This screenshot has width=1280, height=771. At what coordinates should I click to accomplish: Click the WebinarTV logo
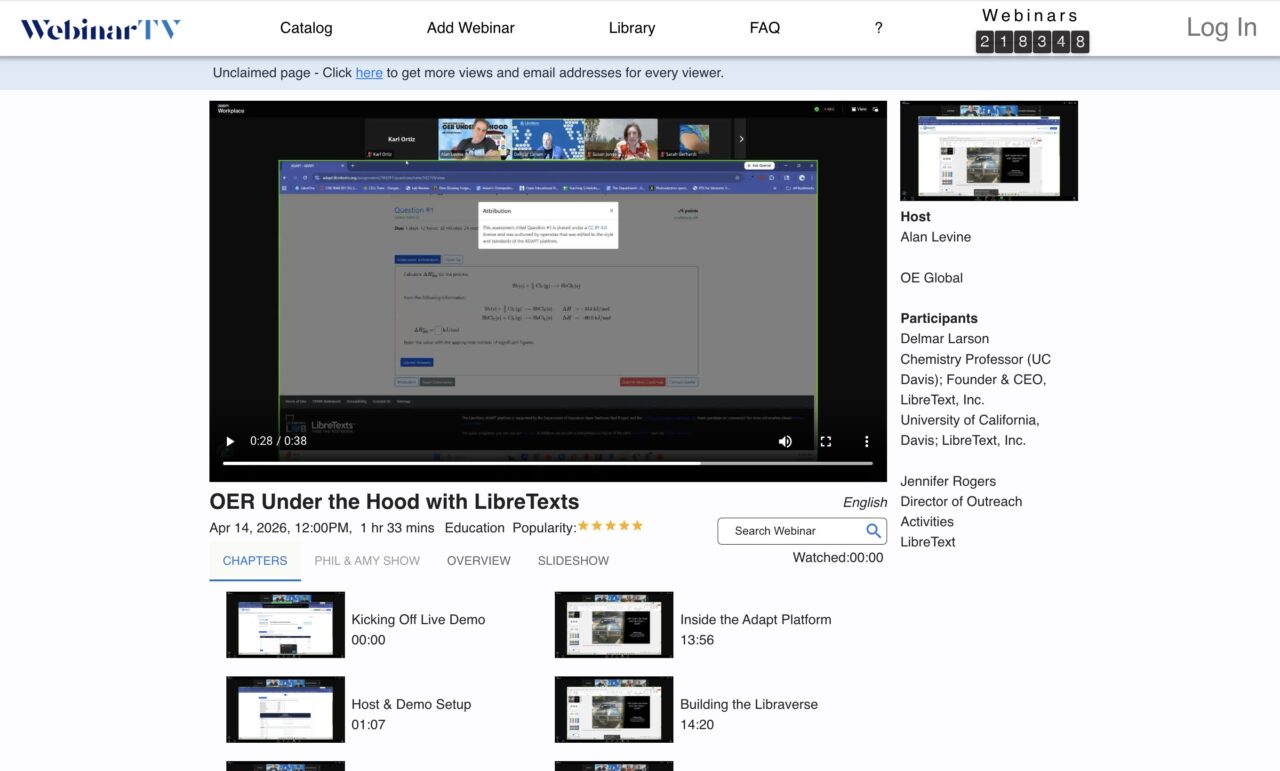(x=101, y=29)
